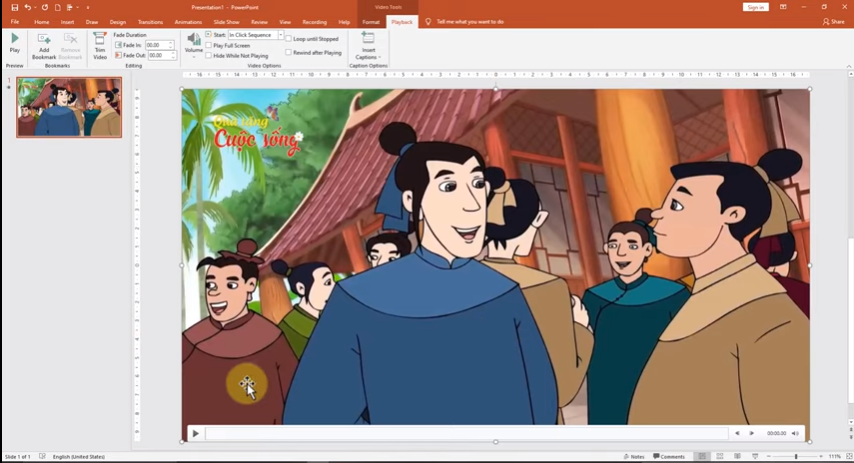Click English (United States) language indicator
This screenshot has height=463, width=854.
(78, 456)
